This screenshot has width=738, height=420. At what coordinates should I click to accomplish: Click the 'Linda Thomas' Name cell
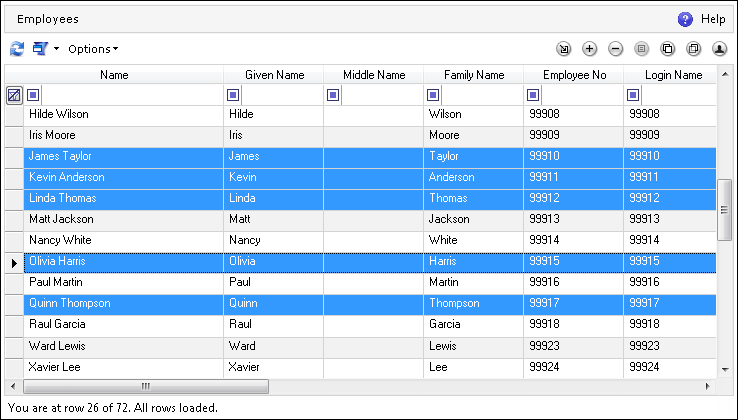tap(124, 199)
